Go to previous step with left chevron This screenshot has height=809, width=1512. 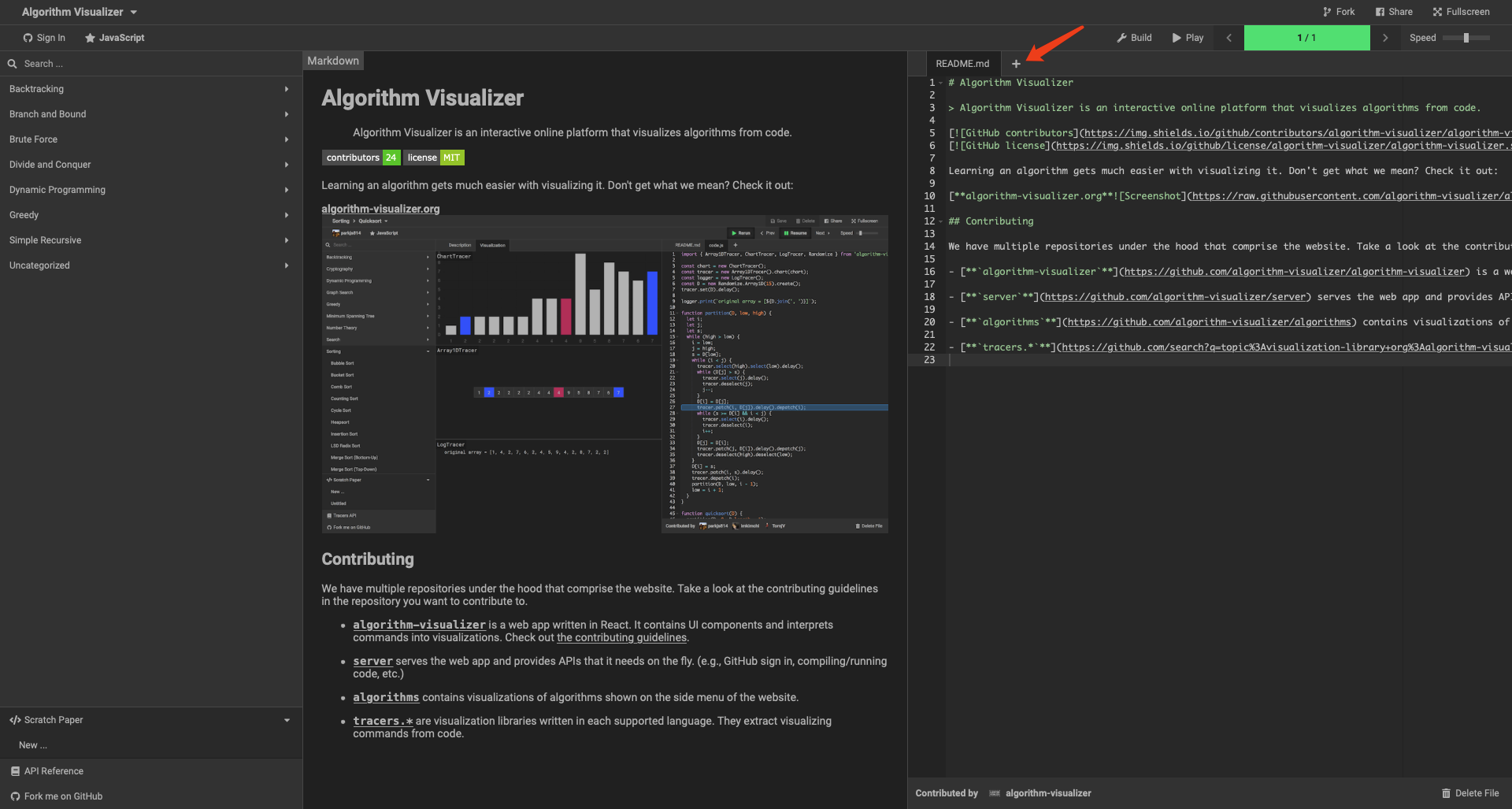(1228, 38)
